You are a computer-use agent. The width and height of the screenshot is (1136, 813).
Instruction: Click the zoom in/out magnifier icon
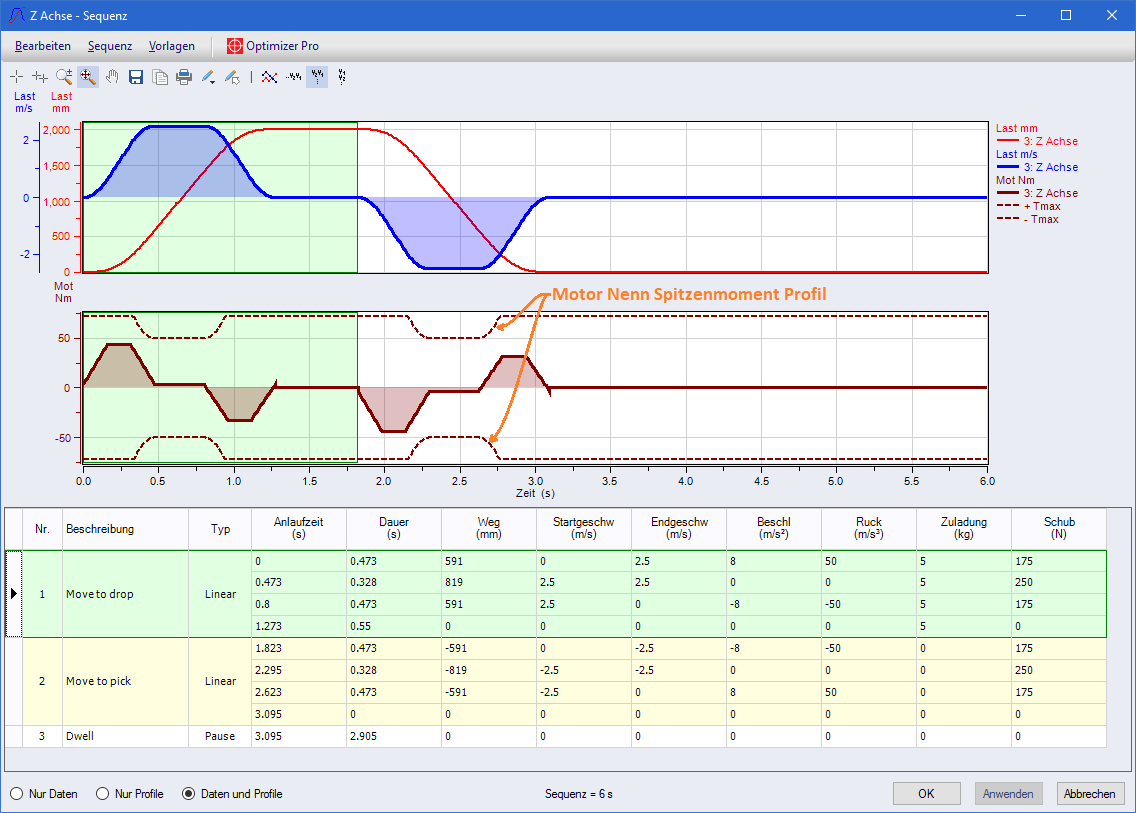coord(64,77)
